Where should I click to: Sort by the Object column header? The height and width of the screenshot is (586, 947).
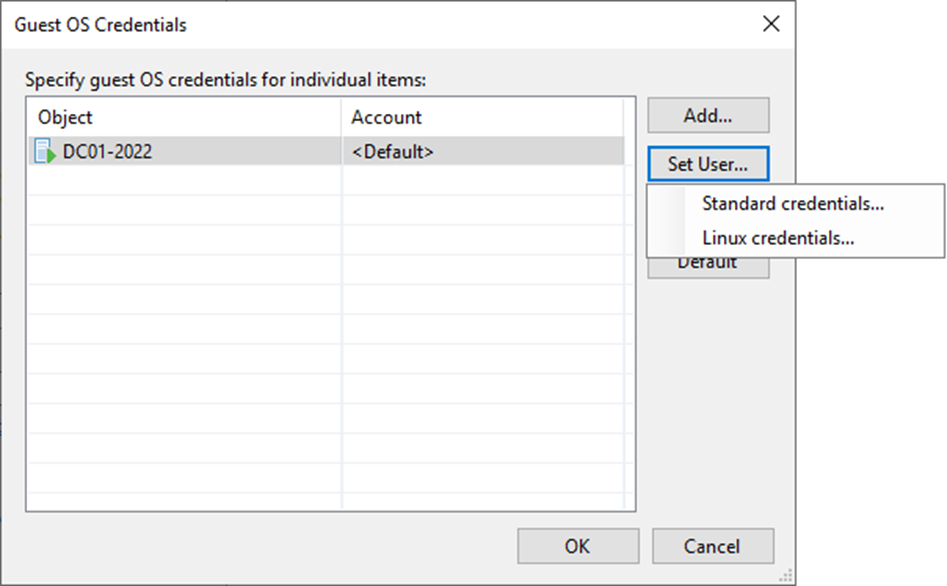(184, 117)
